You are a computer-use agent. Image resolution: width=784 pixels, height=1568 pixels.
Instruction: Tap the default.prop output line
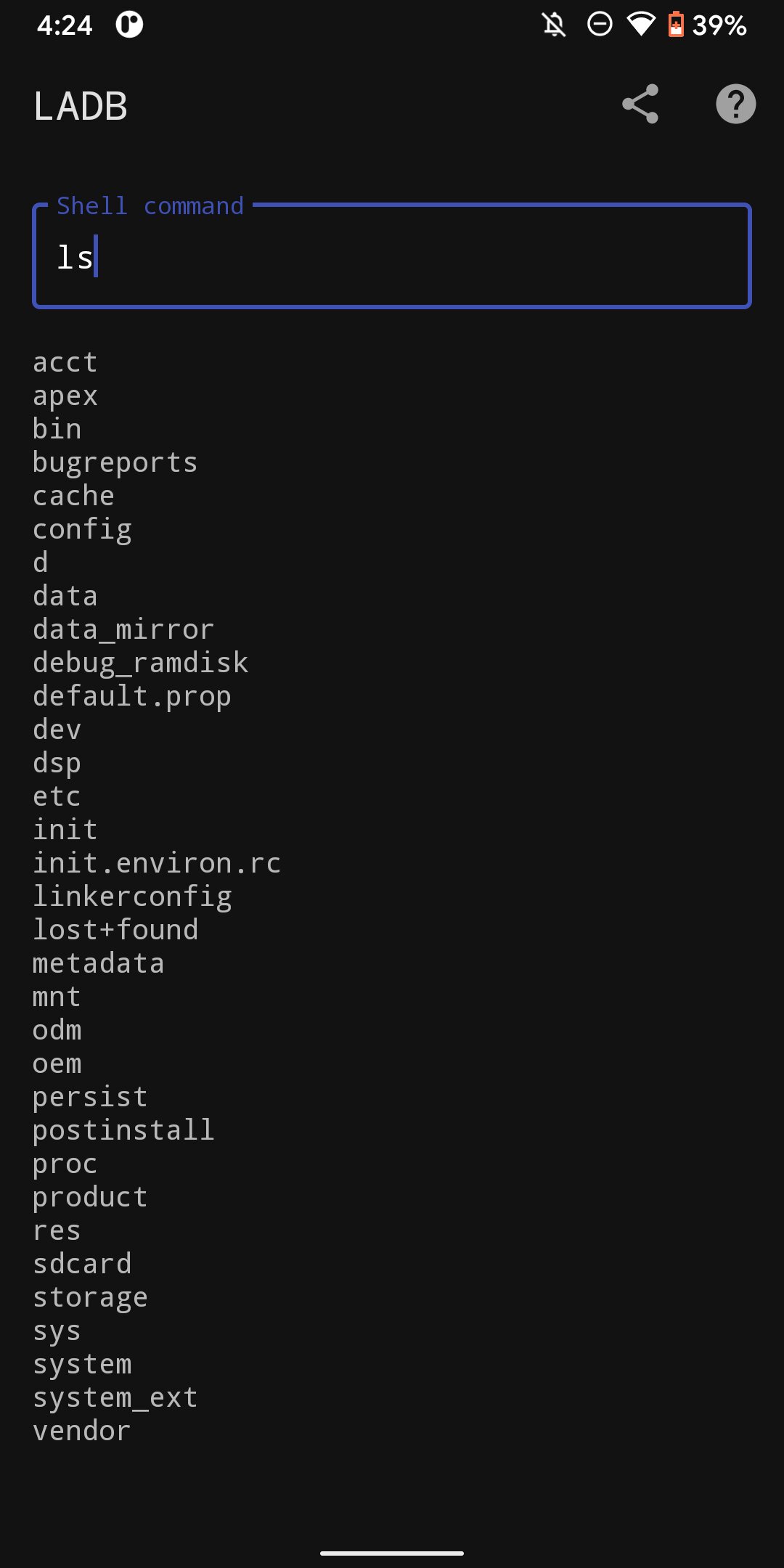point(131,696)
